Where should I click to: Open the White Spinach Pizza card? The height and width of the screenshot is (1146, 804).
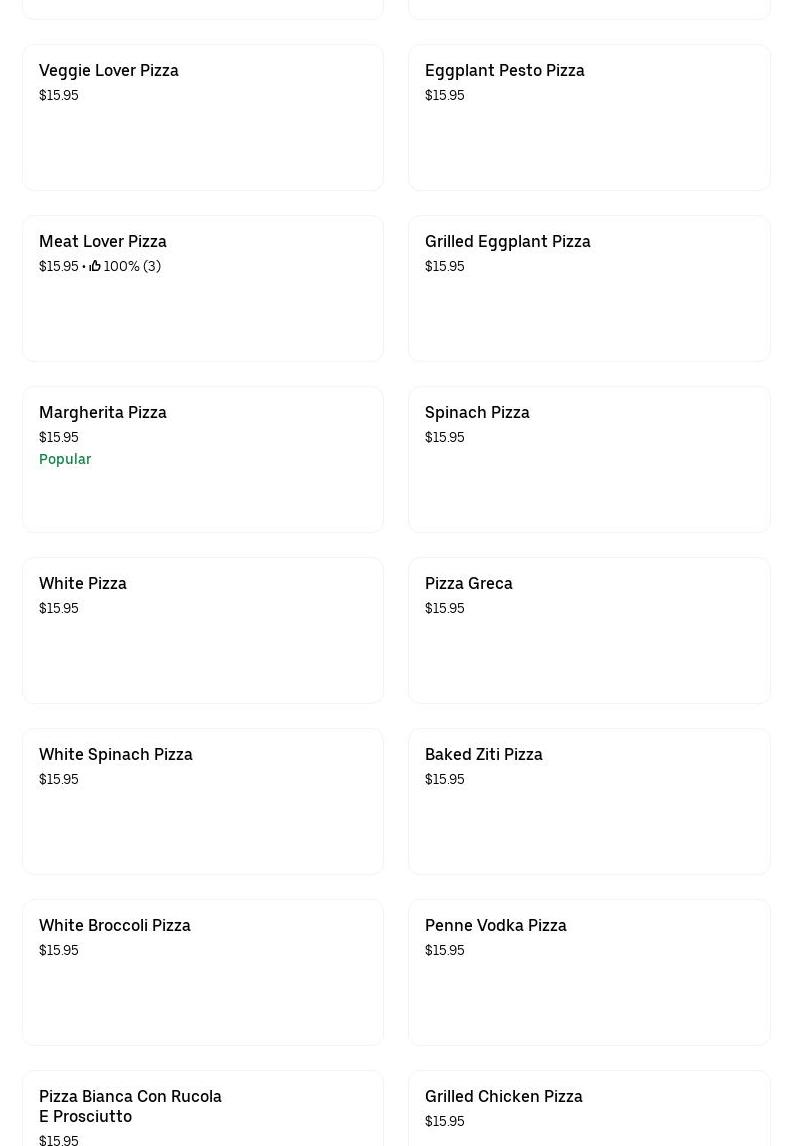[x=203, y=802]
